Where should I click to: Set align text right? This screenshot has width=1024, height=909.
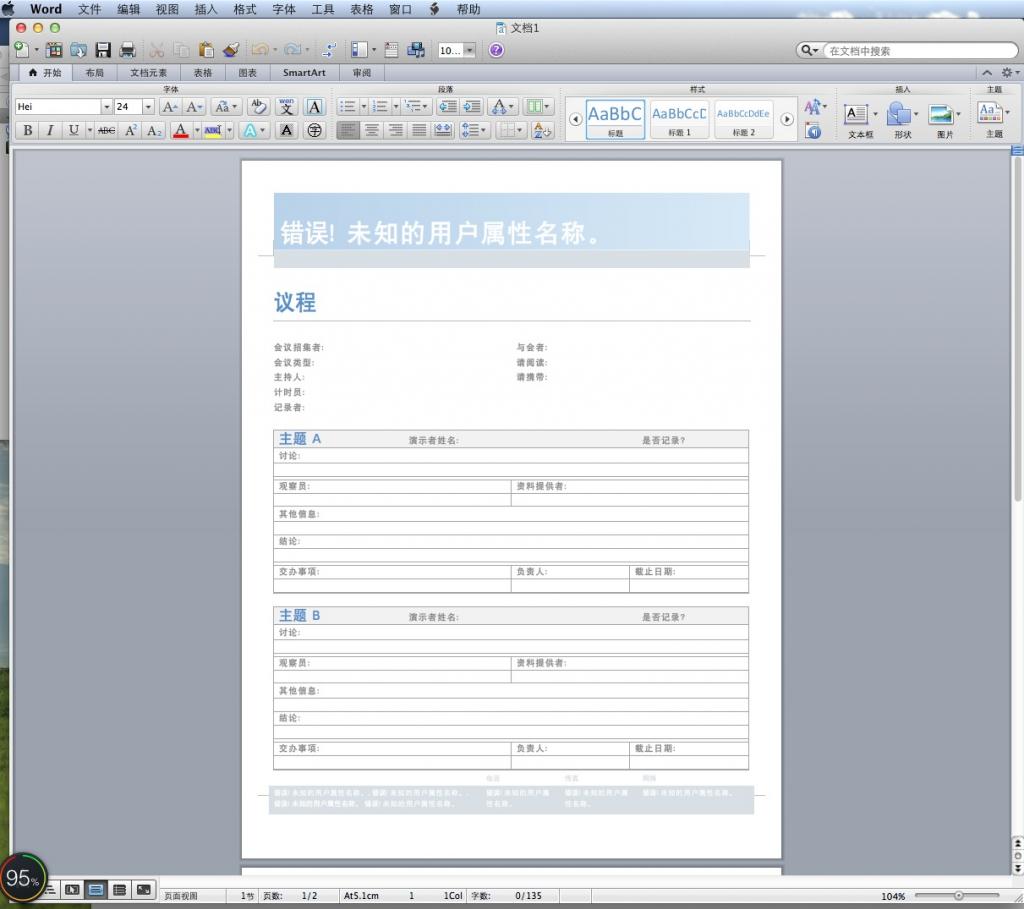click(x=396, y=131)
